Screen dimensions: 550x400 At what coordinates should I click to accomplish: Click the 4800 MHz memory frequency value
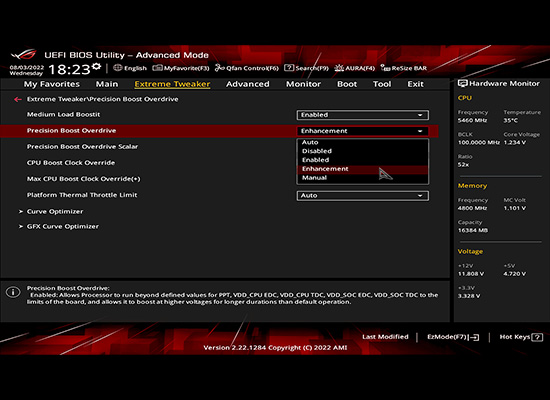pyautogui.click(x=472, y=208)
